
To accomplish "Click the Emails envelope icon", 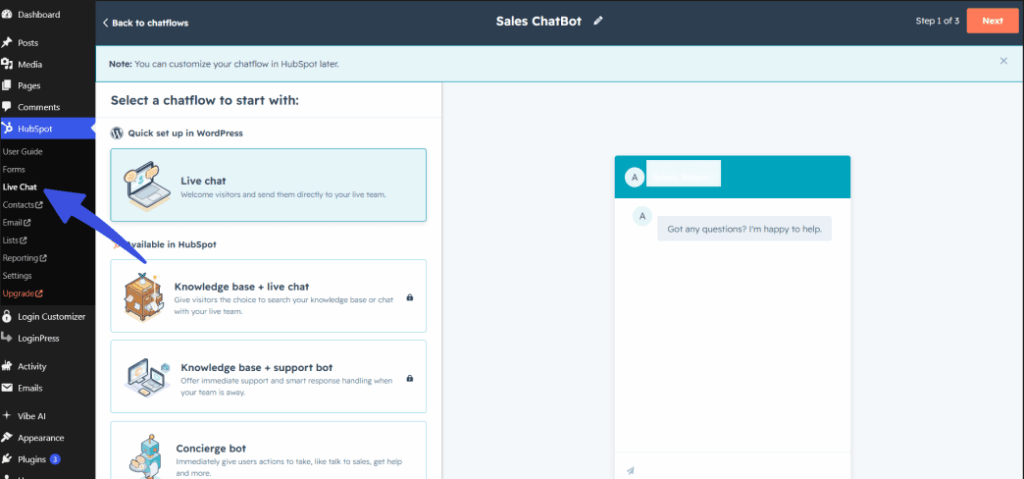I will pyautogui.click(x=7, y=388).
